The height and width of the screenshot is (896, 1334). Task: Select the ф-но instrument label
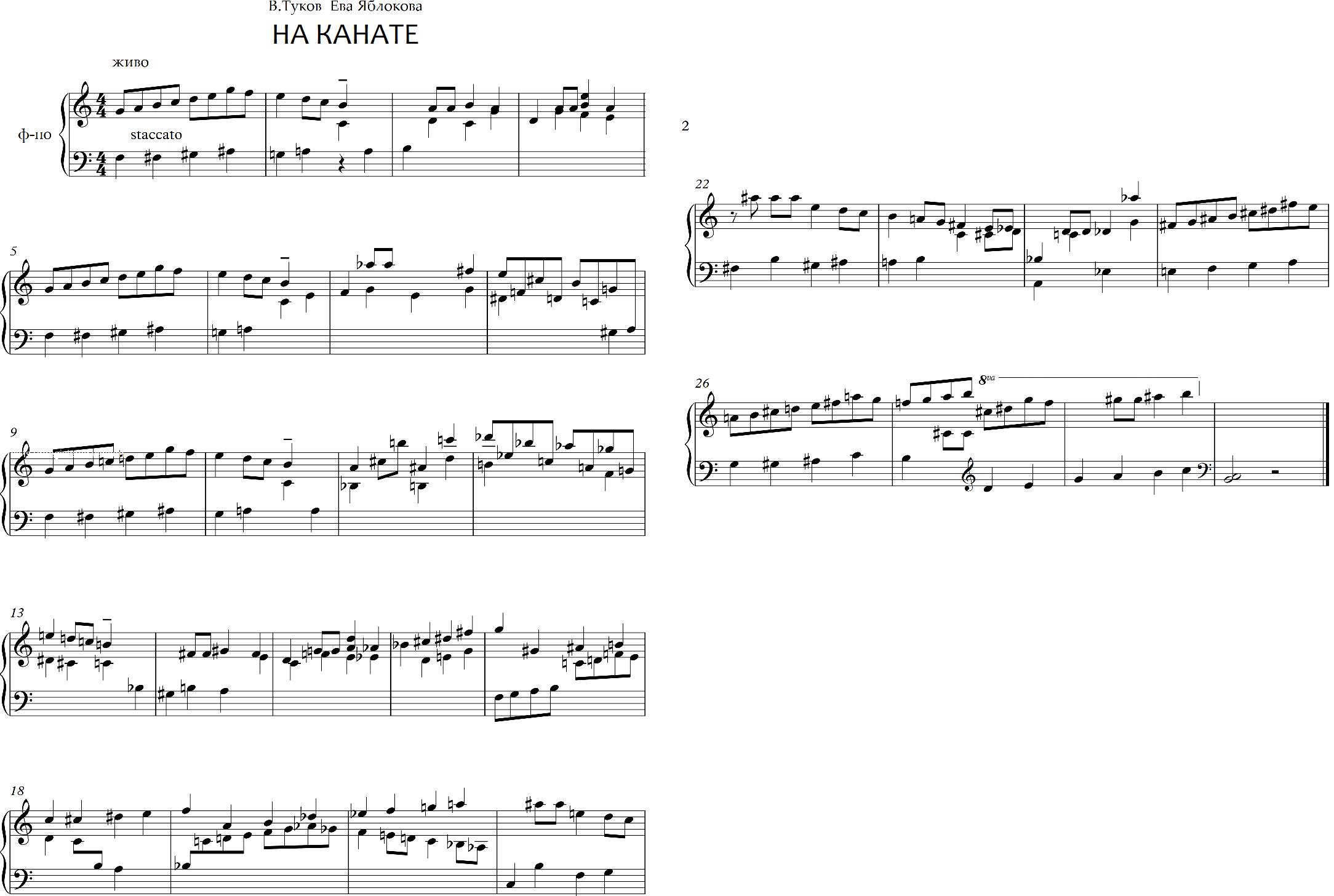pyautogui.click(x=34, y=136)
